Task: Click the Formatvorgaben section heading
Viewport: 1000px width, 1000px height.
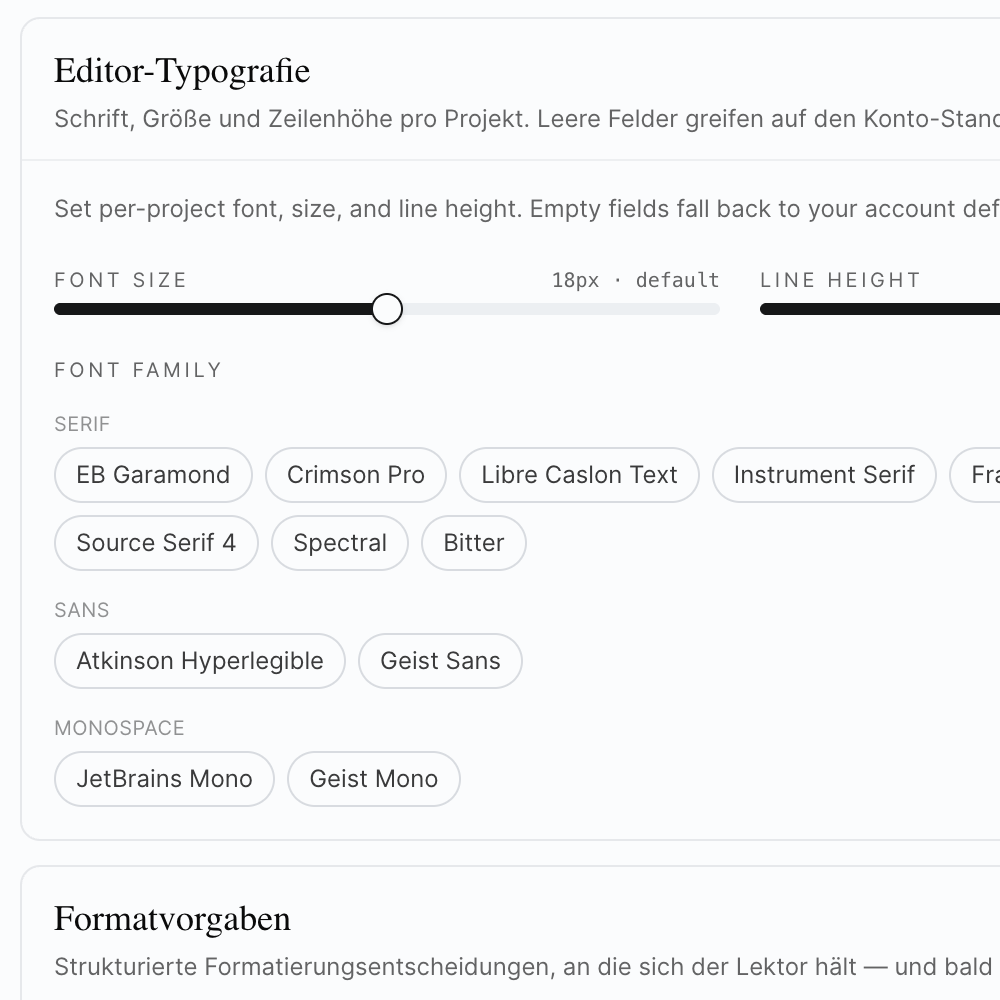Action: click(x=172, y=918)
